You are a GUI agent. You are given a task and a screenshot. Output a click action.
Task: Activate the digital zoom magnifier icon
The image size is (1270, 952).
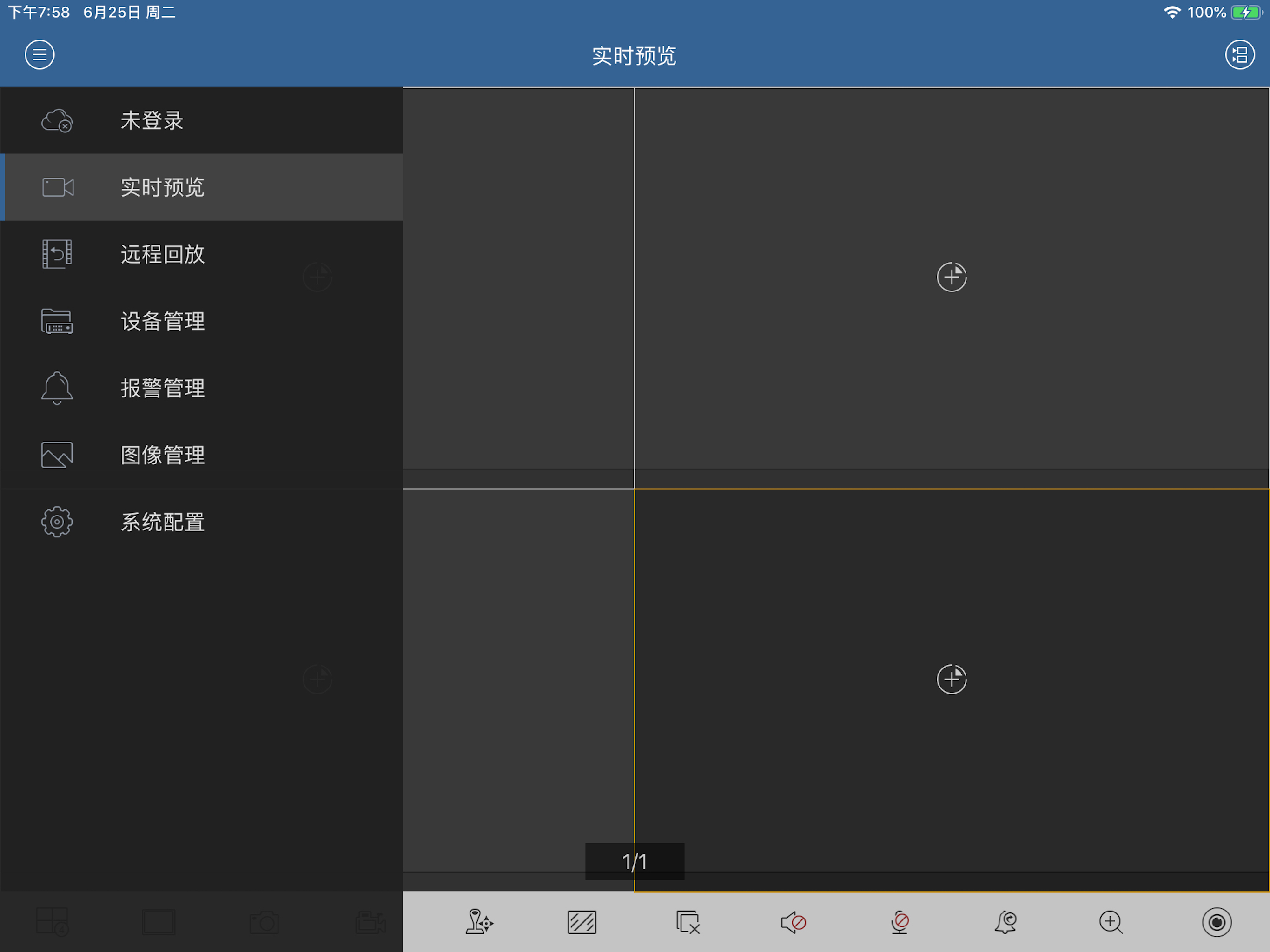[x=1111, y=922]
